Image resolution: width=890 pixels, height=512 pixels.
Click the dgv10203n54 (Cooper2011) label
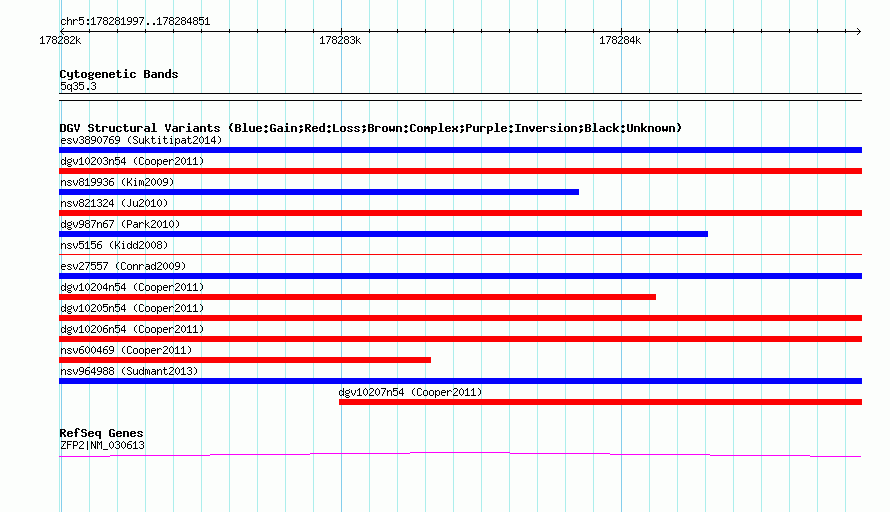tap(132, 161)
